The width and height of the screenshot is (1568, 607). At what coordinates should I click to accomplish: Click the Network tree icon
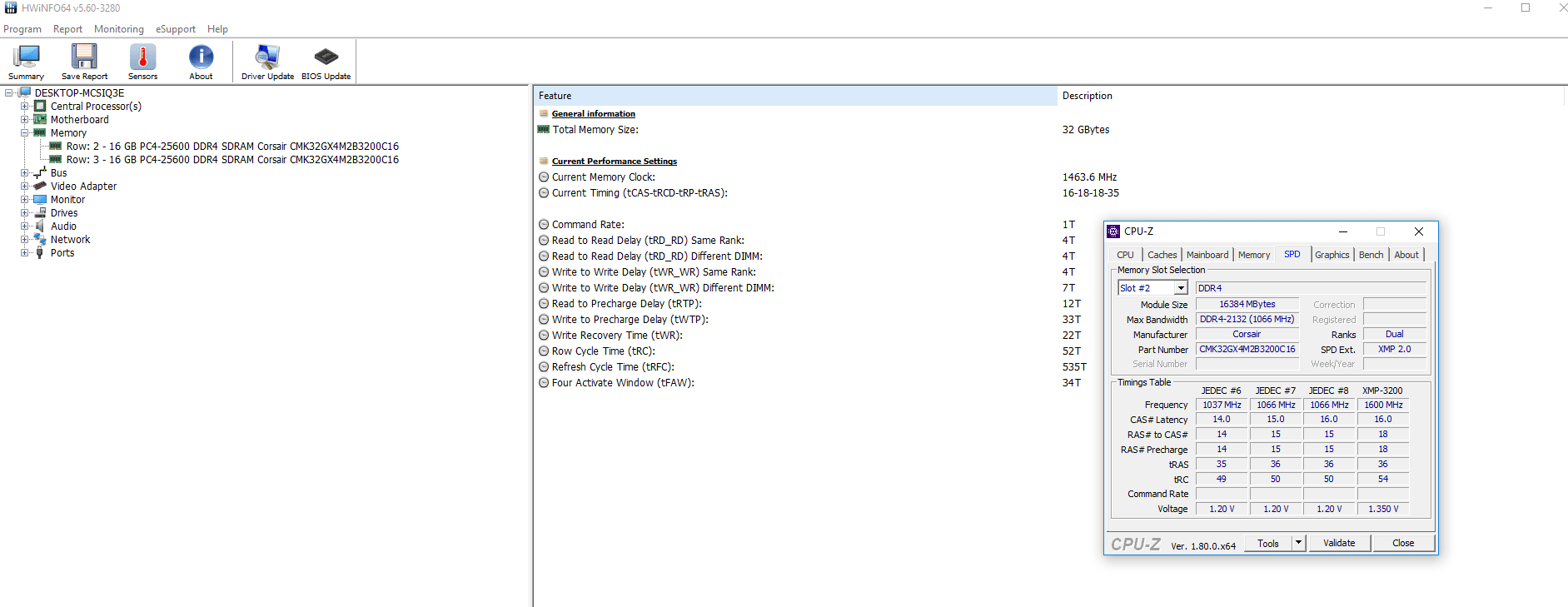(40, 240)
